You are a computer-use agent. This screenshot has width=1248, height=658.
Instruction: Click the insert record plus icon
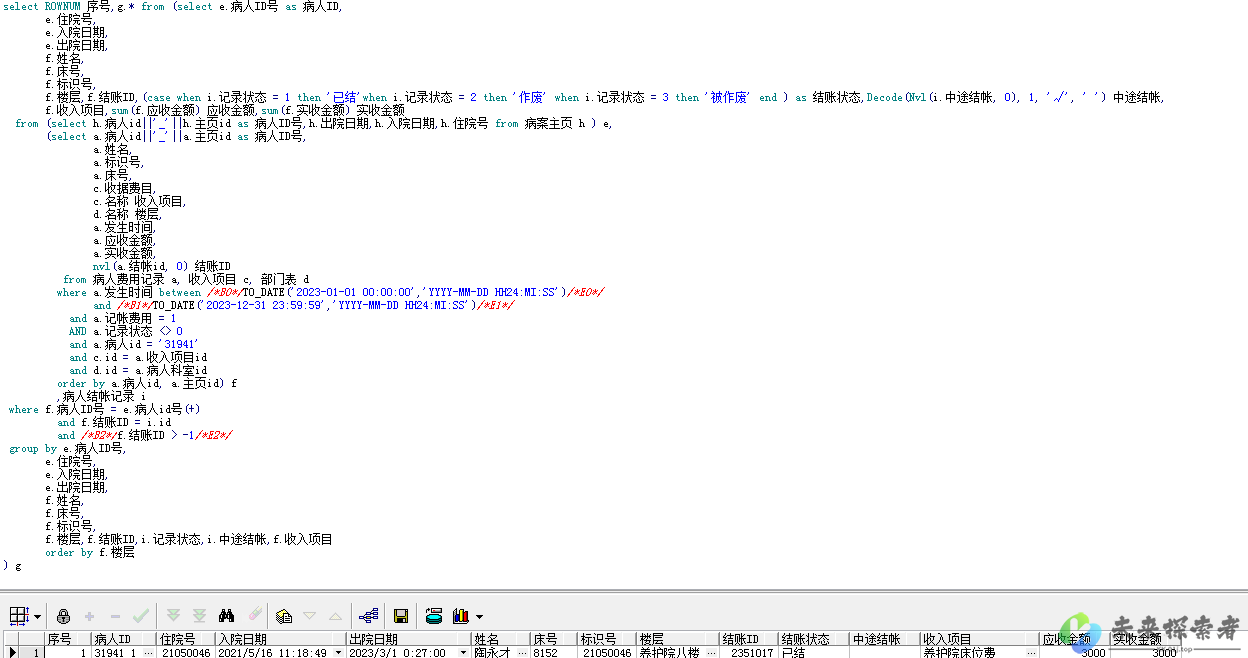(x=90, y=616)
